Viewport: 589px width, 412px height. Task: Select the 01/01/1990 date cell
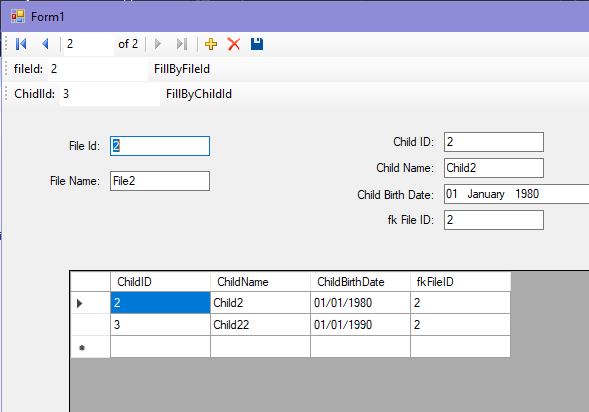pos(360,324)
